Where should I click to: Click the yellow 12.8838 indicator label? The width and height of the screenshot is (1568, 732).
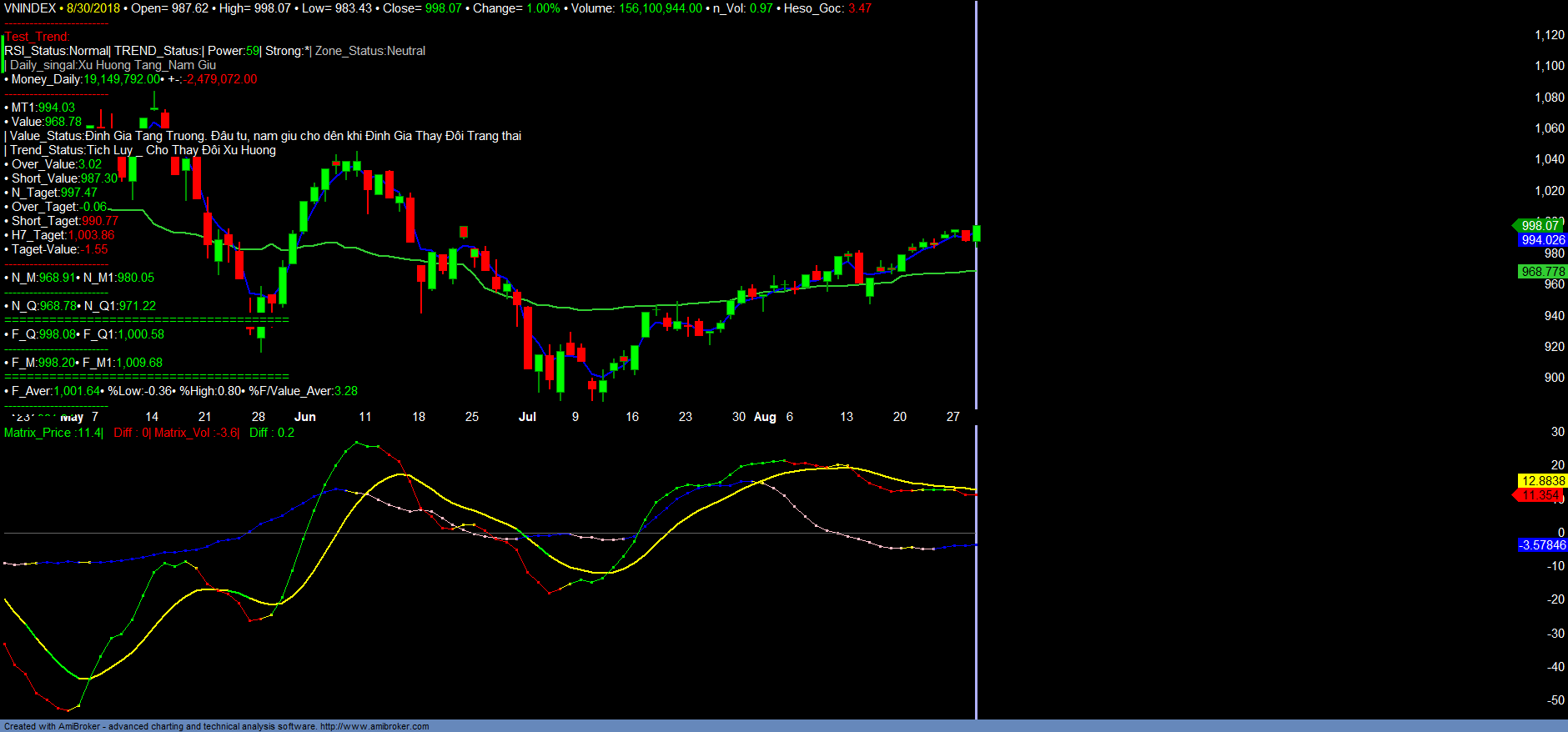pyautogui.click(x=1542, y=481)
